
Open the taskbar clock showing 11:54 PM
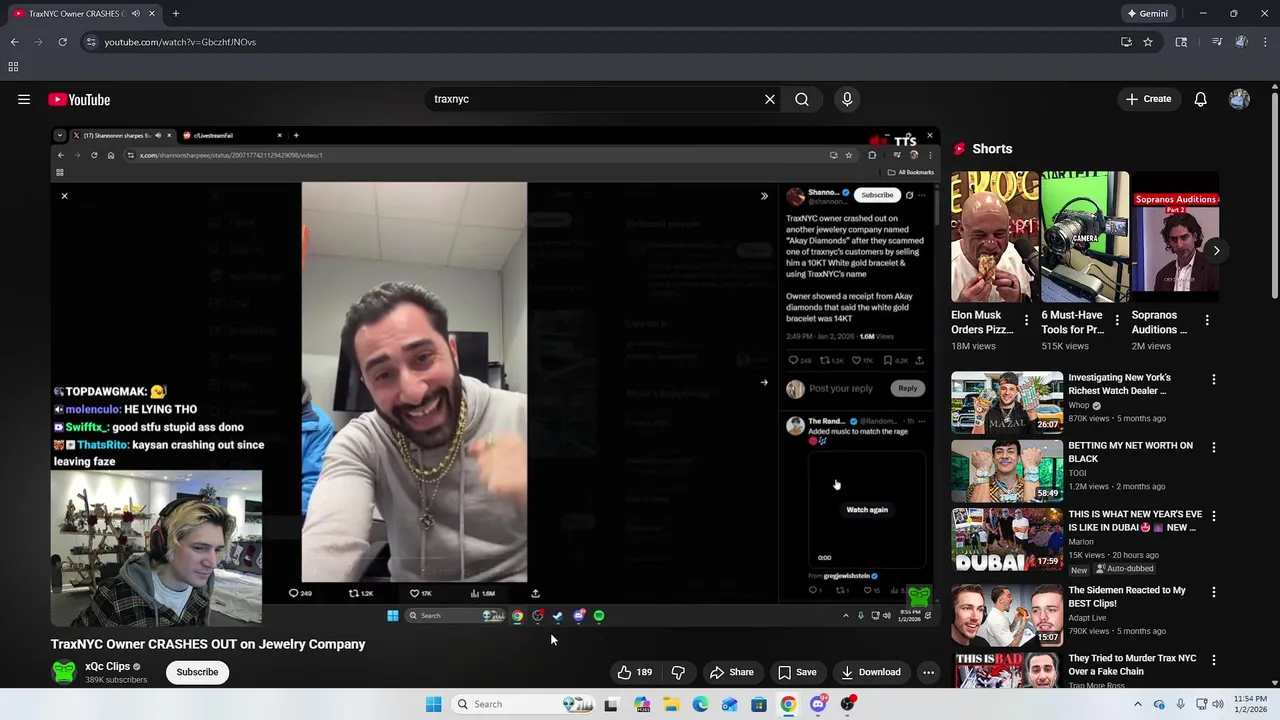1253,704
